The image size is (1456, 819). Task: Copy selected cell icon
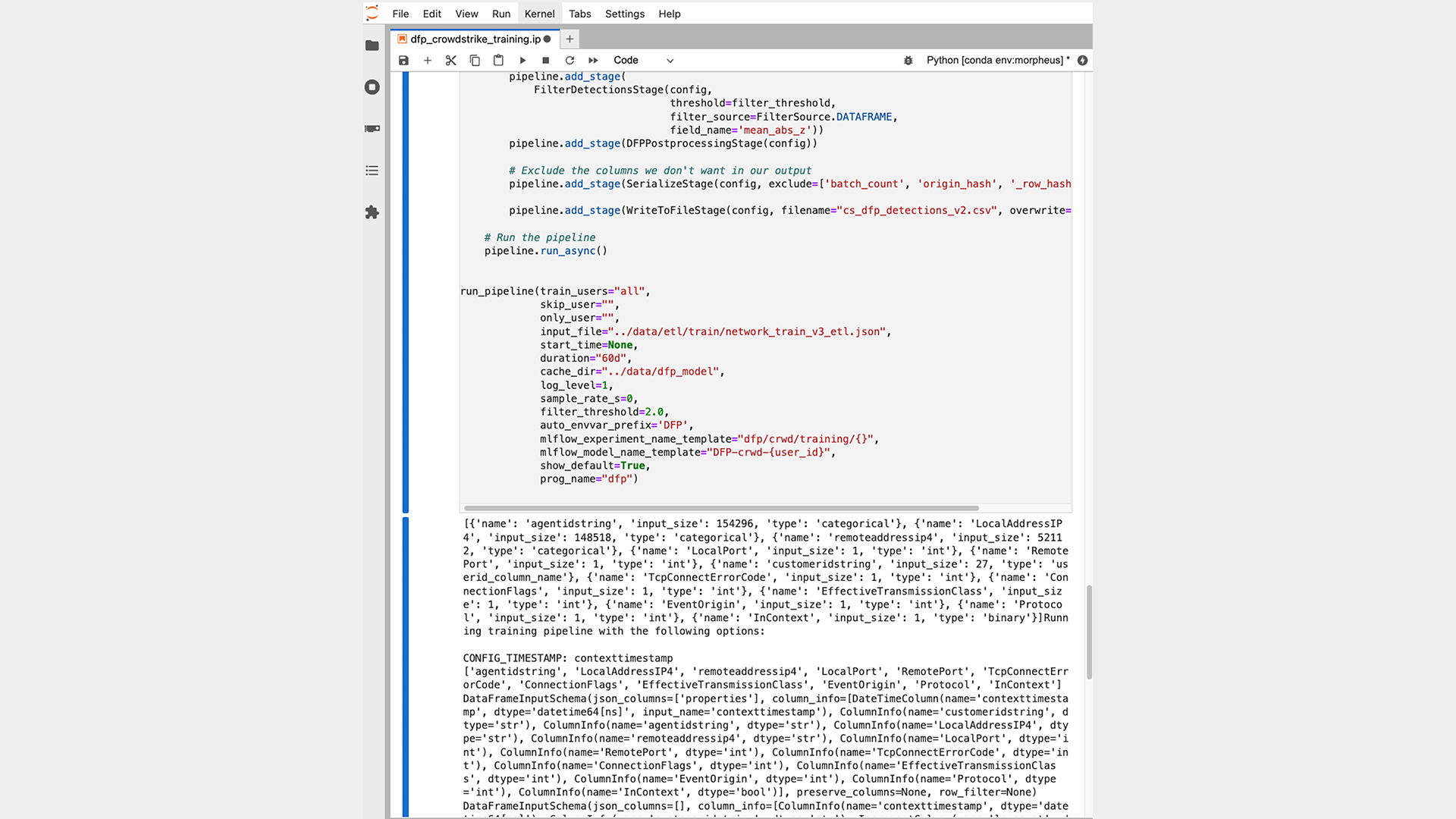coord(475,61)
